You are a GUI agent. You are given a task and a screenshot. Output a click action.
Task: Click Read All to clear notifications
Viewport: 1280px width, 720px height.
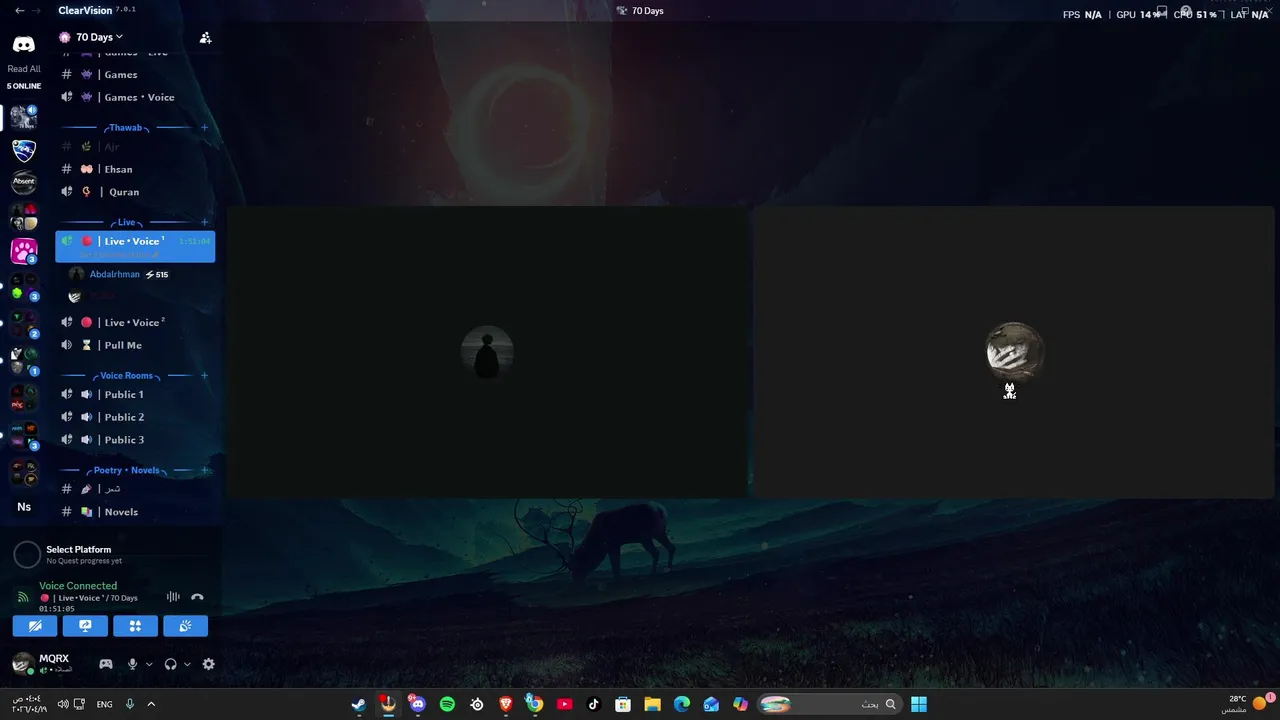pos(24,69)
